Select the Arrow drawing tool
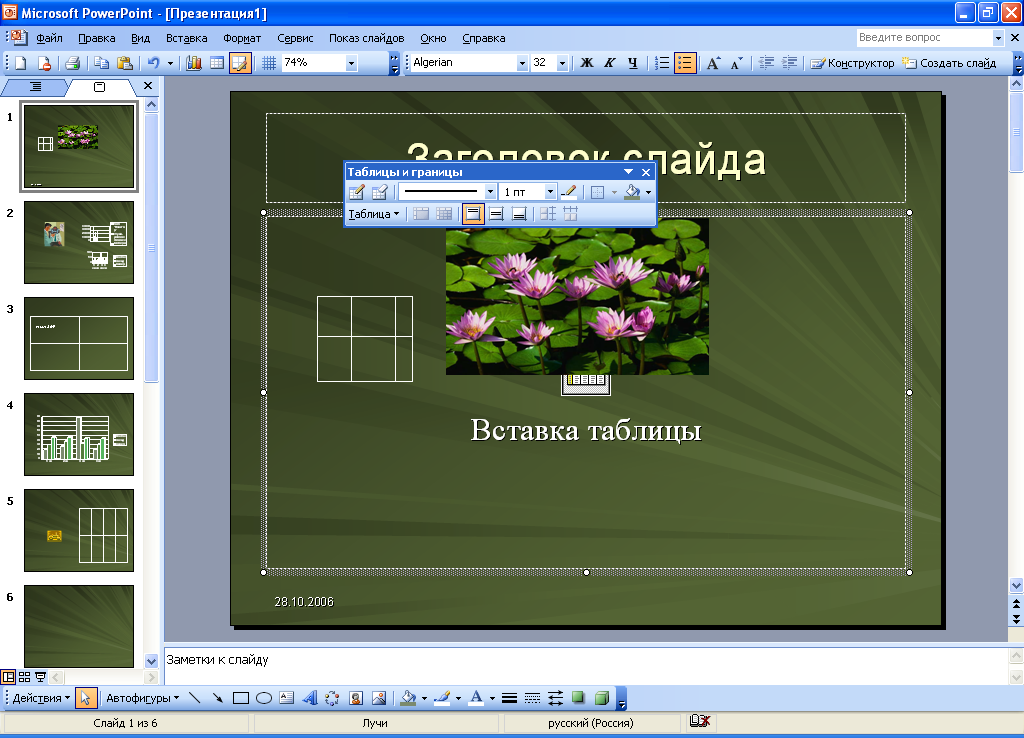The image size is (1024, 738). (x=217, y=698)
